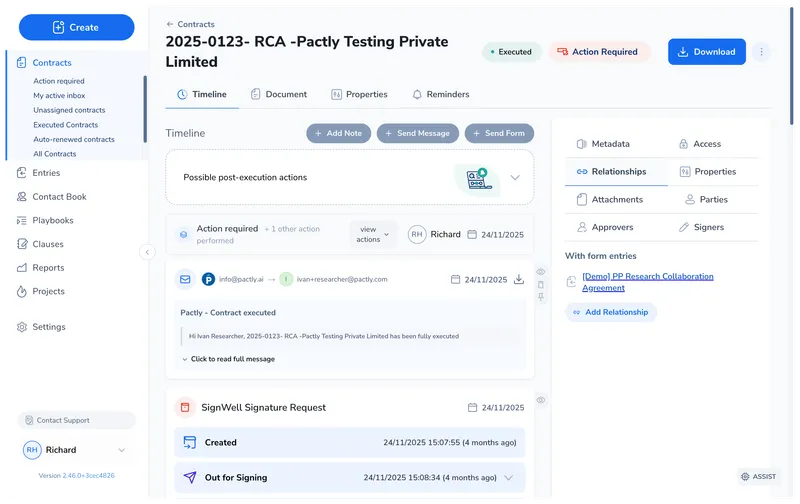Go to Contact Book in sidebar
800x504 pixels.
(x=59, y=197)
